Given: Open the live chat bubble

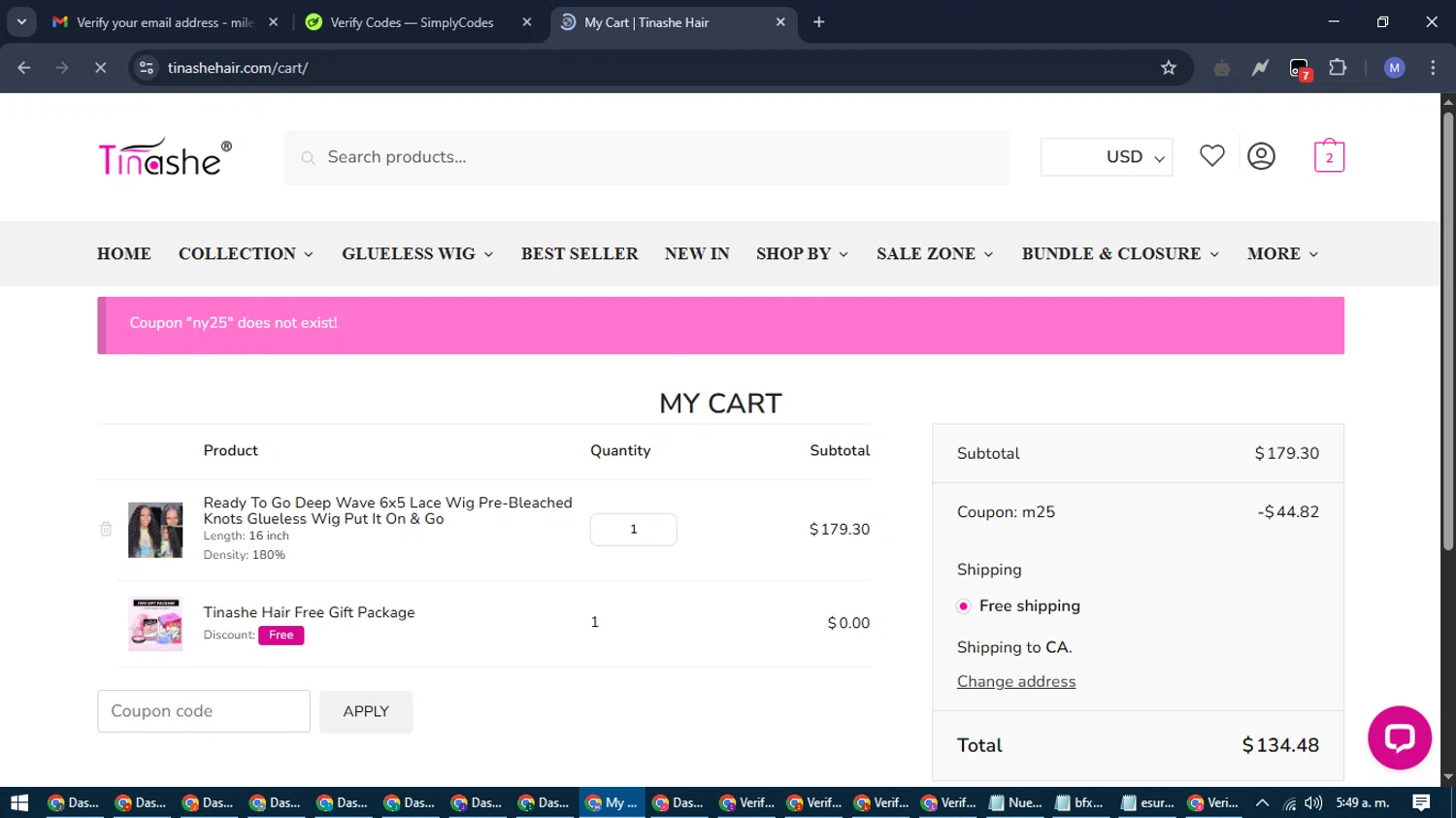Looking at the screenshot, I should (x=1399, y=737).
